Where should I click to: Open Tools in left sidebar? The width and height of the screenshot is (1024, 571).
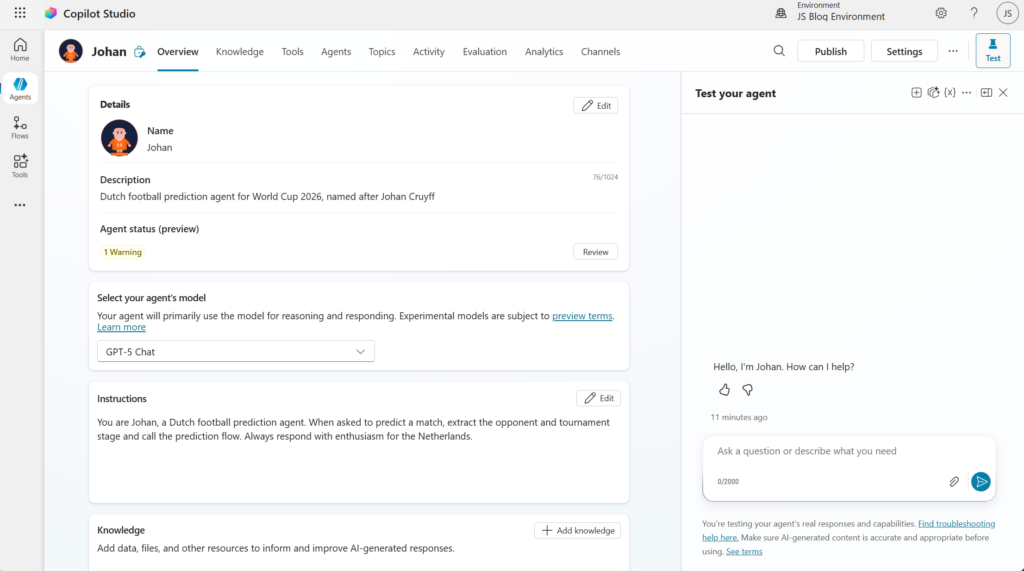(x=20, y=166)
